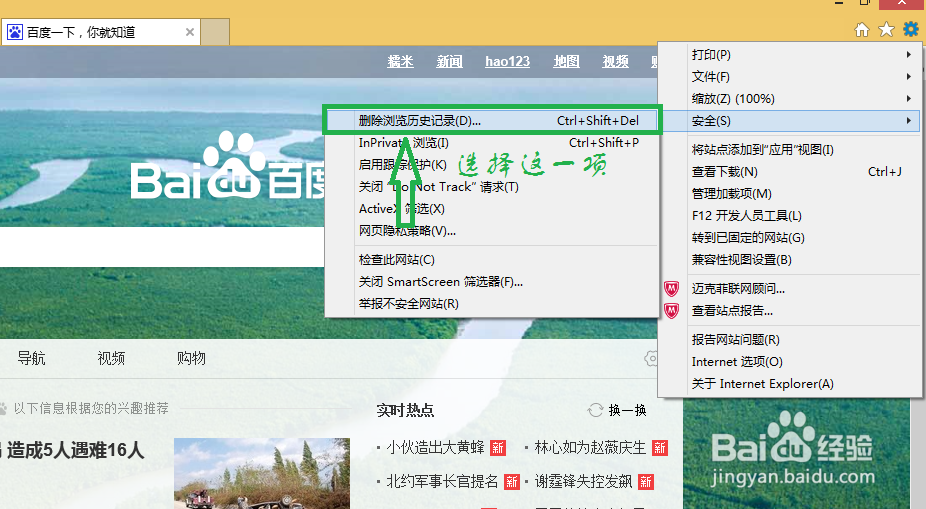Switch to the 购物 tab

pos(191,358)
